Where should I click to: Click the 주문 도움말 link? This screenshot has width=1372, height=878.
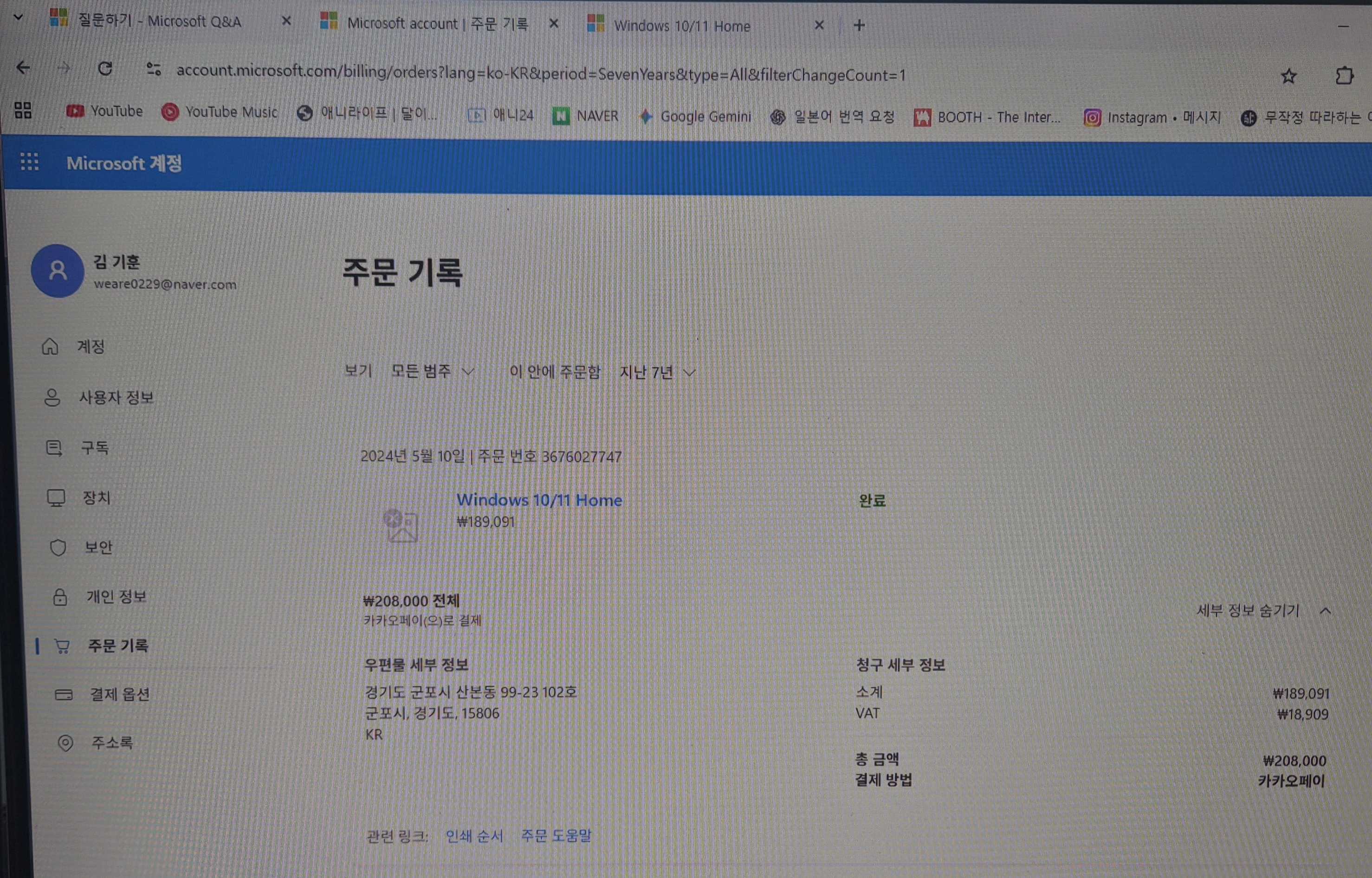(x=557, y=835)
